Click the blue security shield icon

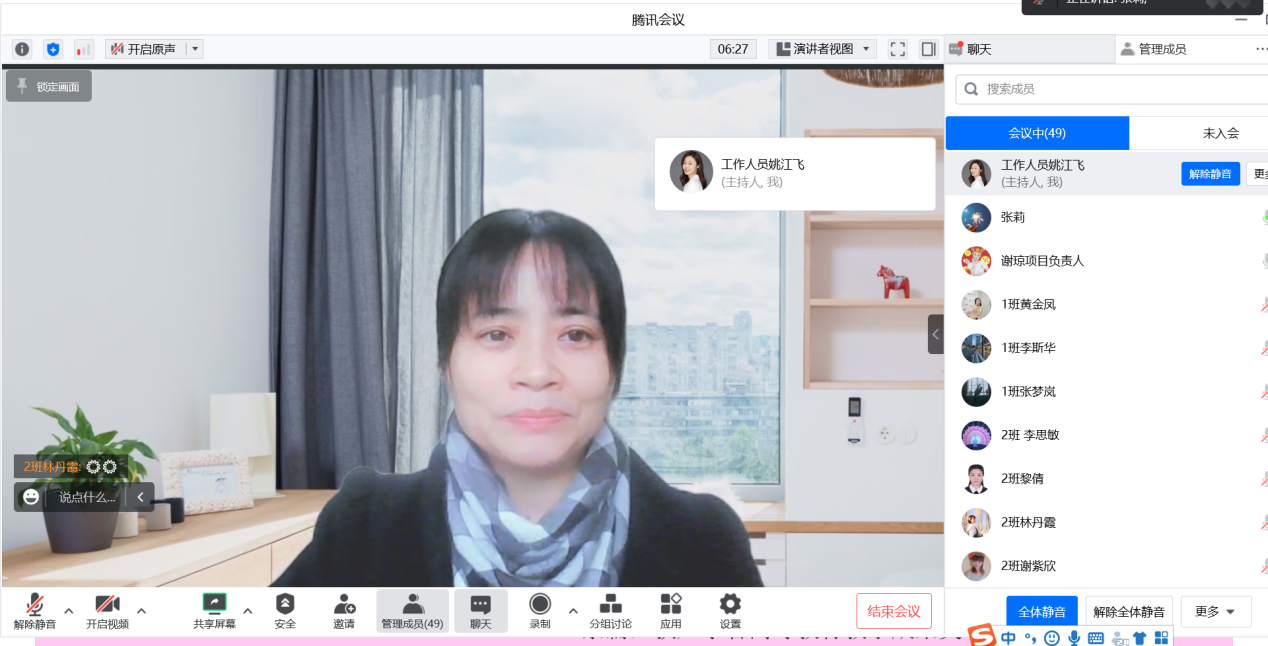tap(53, 49)
